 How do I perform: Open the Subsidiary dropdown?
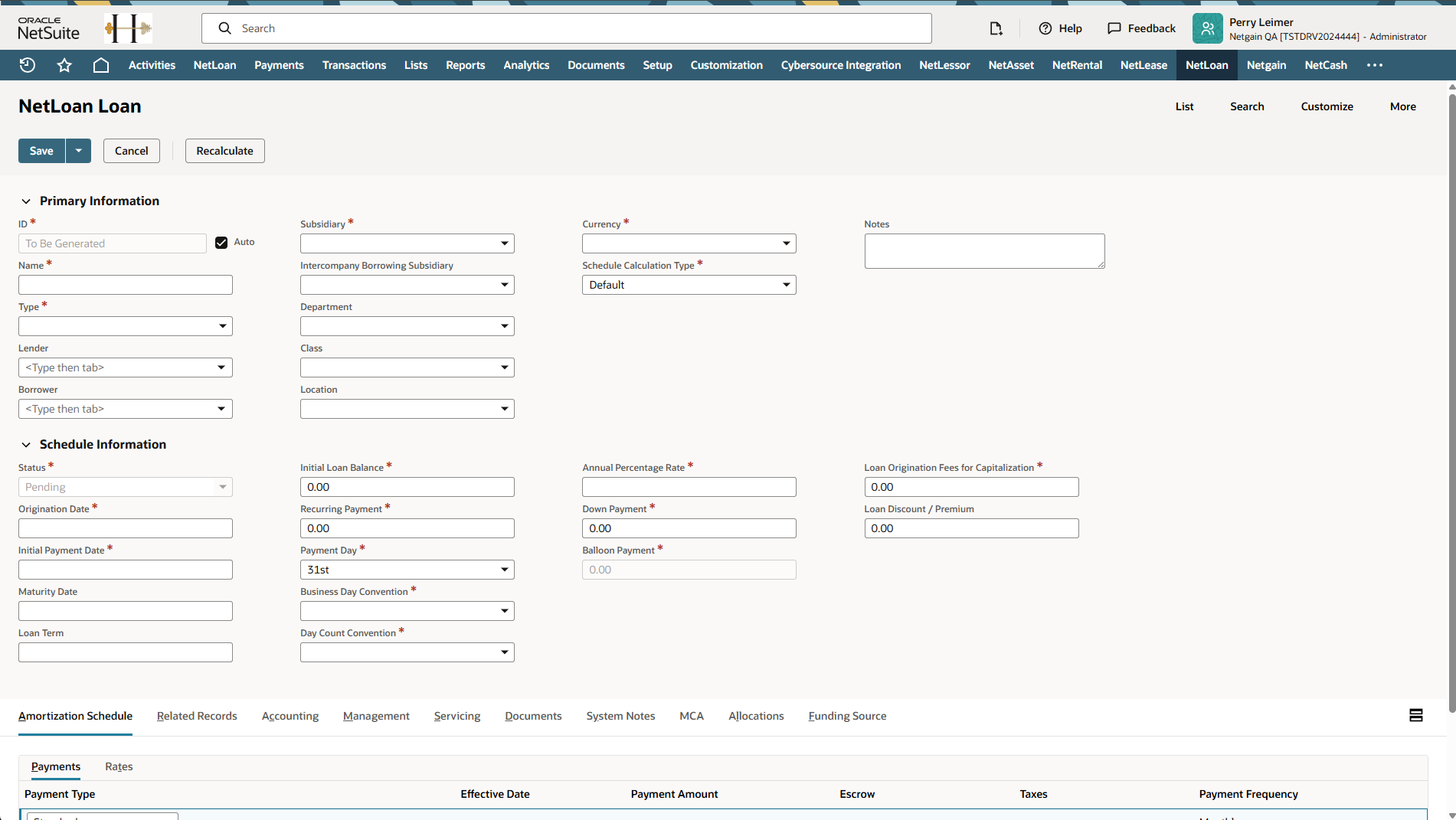click(x=407, y=243)
